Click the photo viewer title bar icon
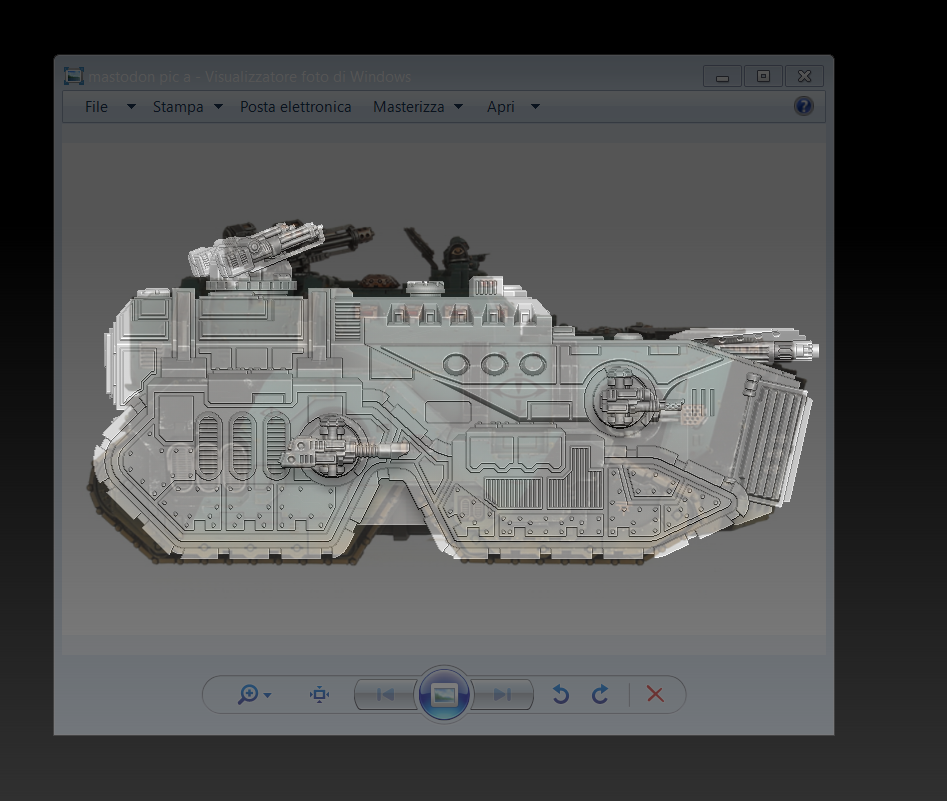 [x=72, y=75]
